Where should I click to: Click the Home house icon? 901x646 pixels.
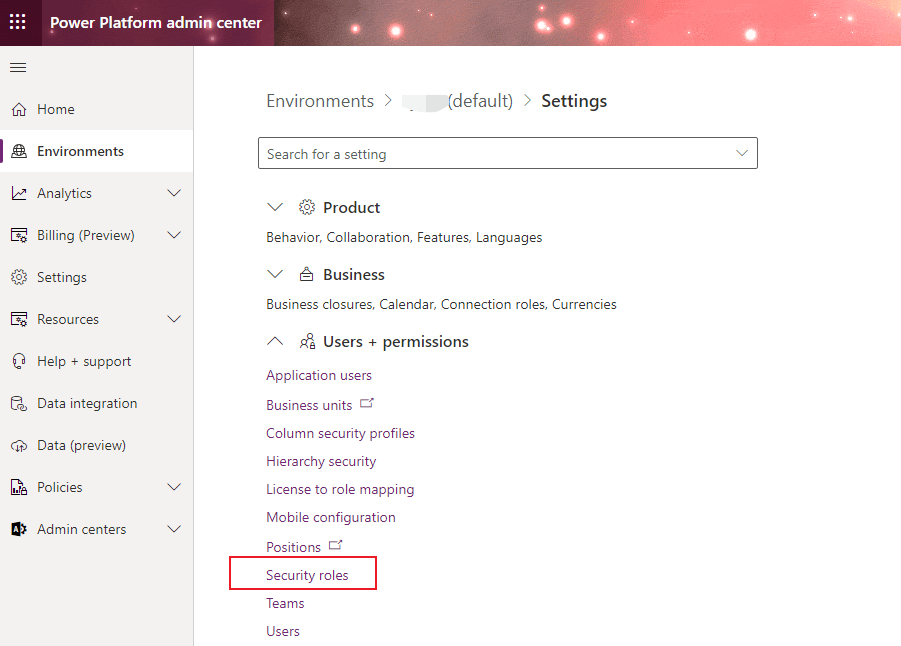coord(19,109)
